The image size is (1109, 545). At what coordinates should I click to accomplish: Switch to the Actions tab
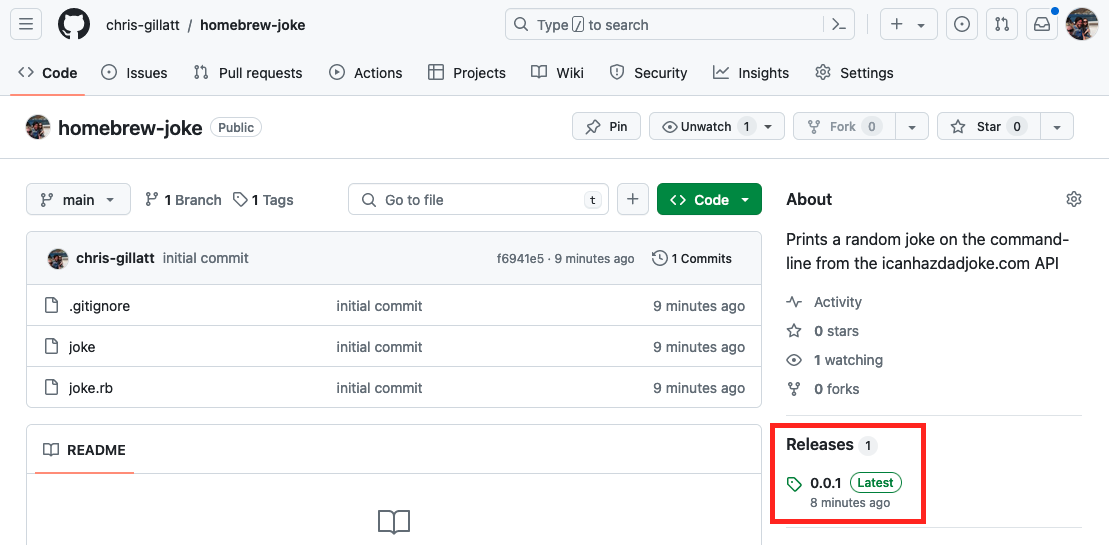(x=366, y=73)
